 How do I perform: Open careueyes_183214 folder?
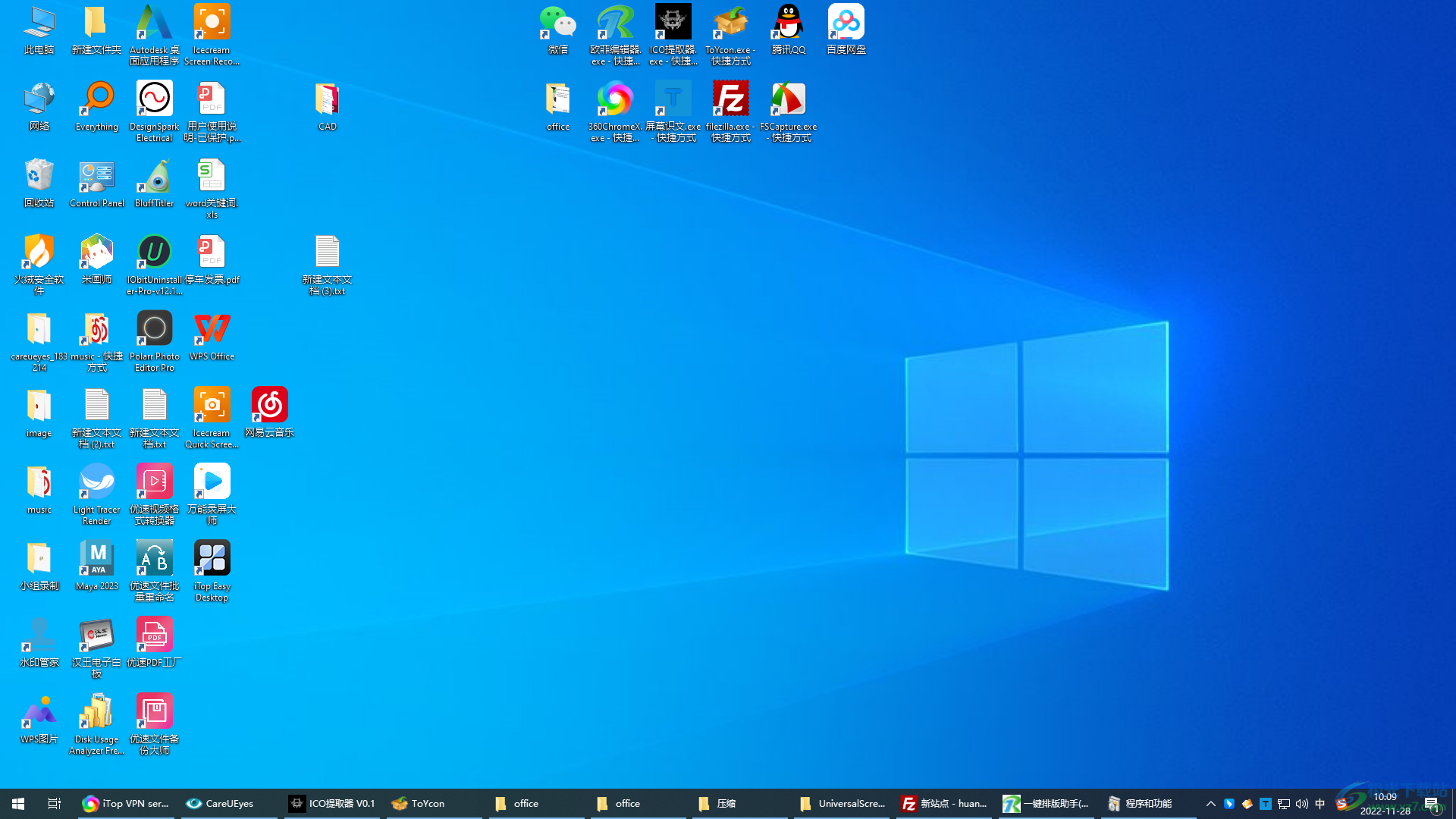pyautogui.click(x=39, y=341)
